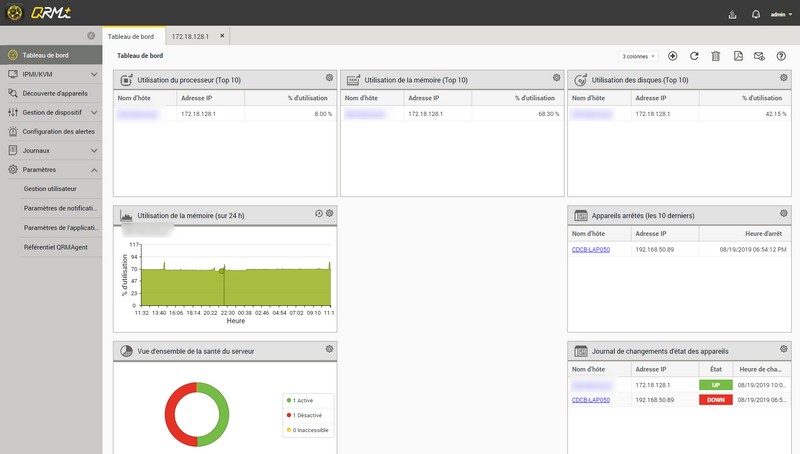
Task: Open the notifications bell
Action: pyautogui.click(x=756, y=15)
